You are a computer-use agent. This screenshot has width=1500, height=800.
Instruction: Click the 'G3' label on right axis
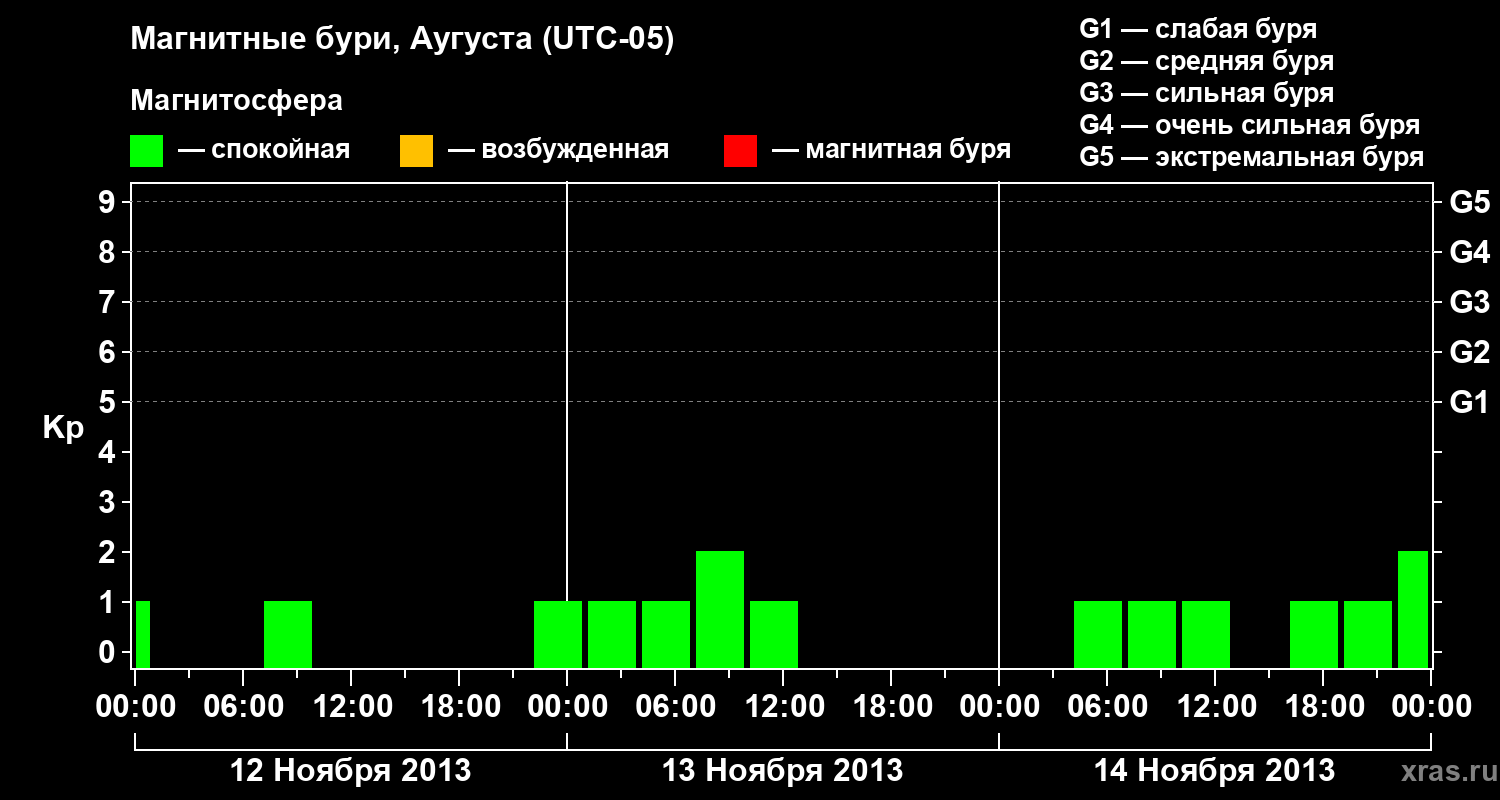[x=1469, y=303]
